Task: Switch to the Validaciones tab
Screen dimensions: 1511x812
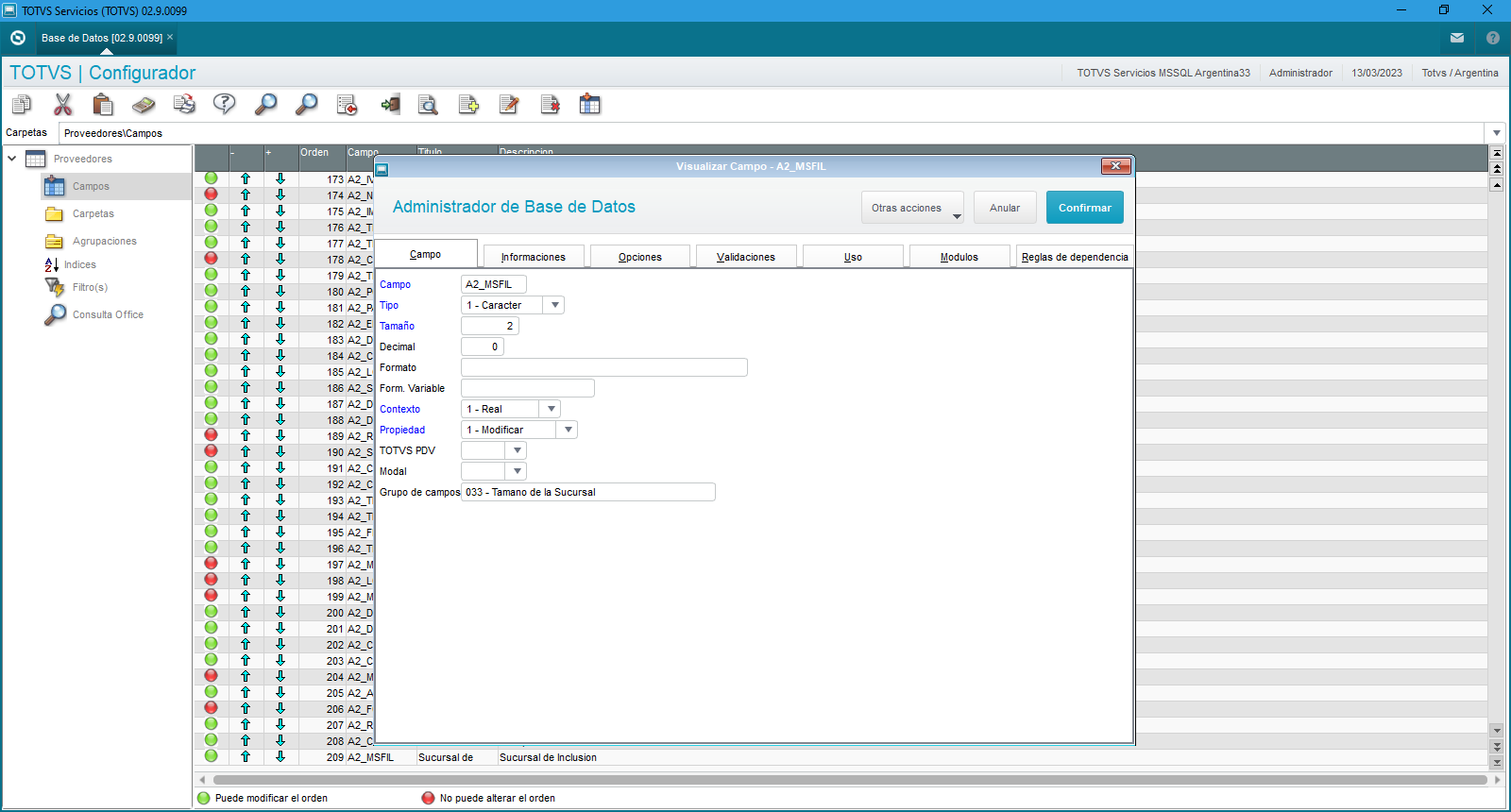Action: (746, 257)
